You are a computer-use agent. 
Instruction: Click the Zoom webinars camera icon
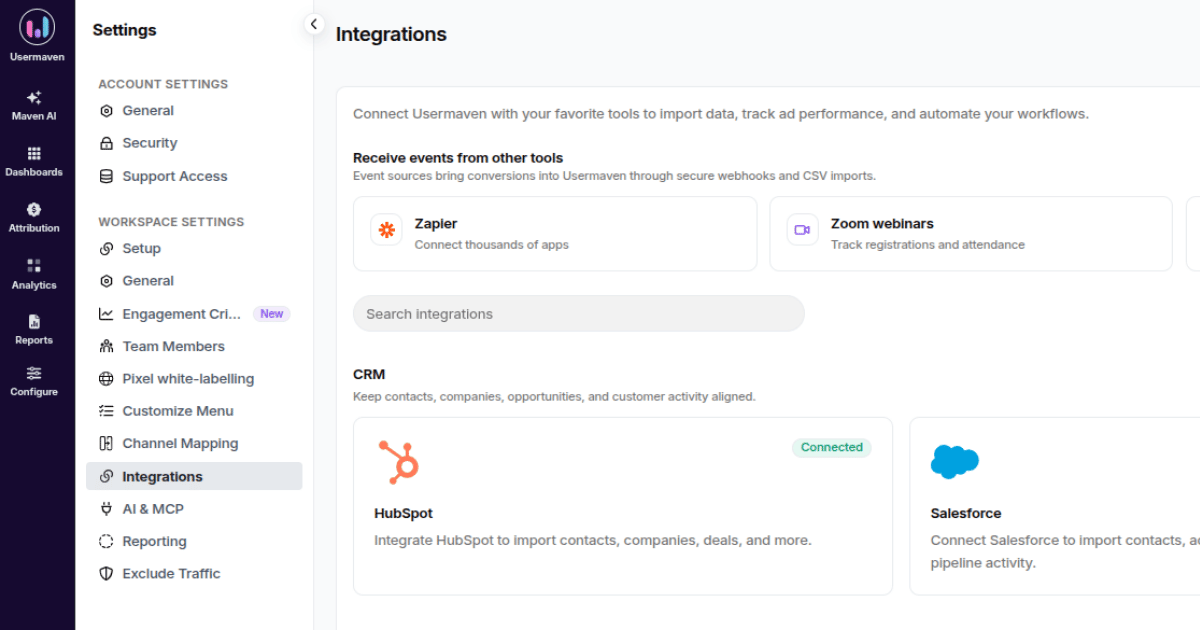802,230
